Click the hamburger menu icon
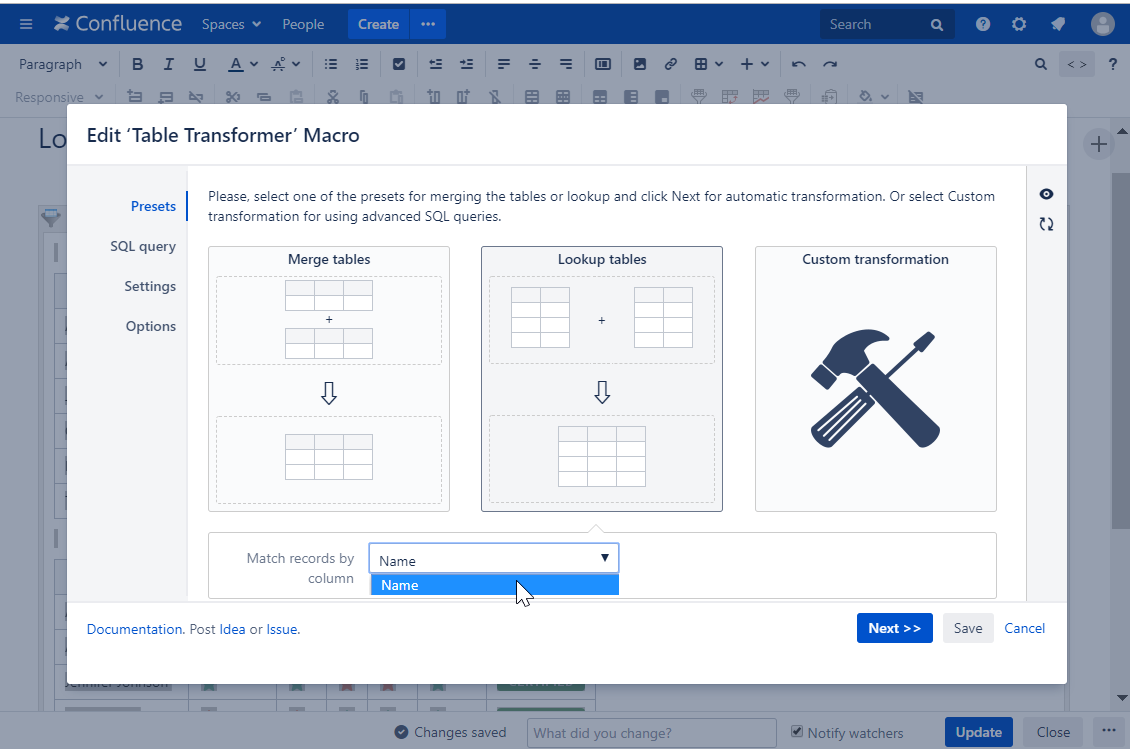The height and width of the screenshot is (749, 1130). pyautogui.click(x=26, y=24)
